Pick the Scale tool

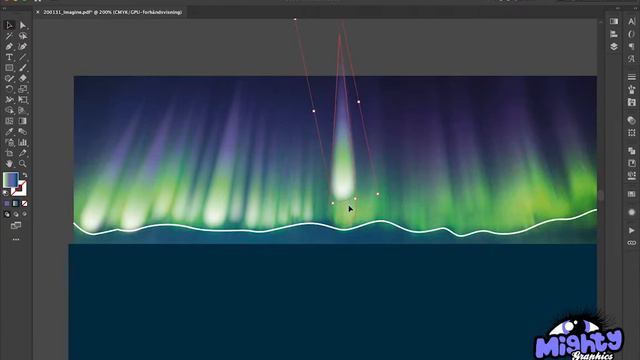[x=23, y=89]
